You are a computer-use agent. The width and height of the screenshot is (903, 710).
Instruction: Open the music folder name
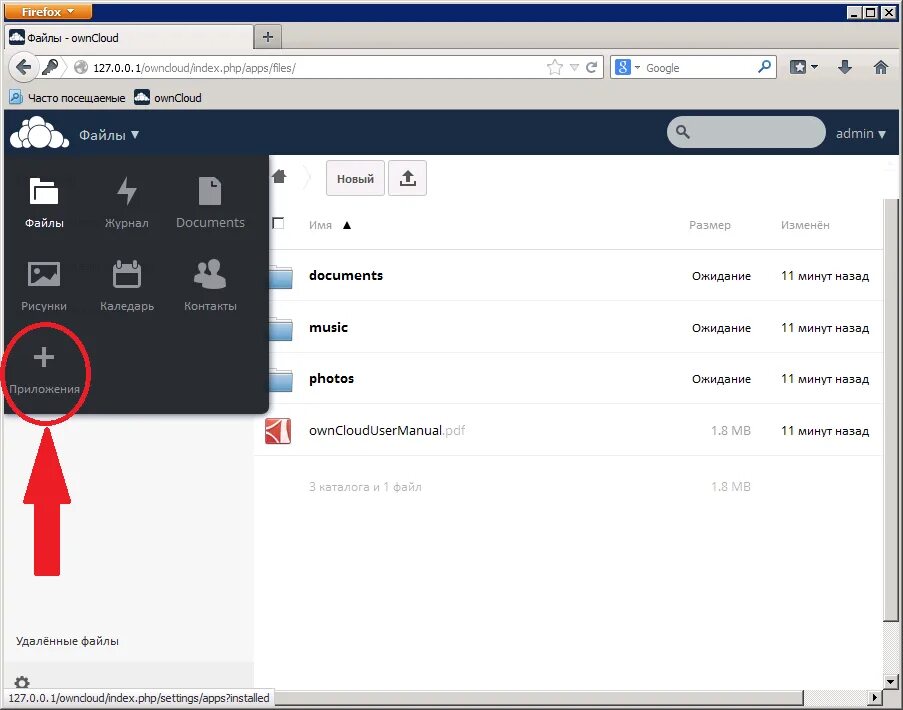click(x=328, y=327)
